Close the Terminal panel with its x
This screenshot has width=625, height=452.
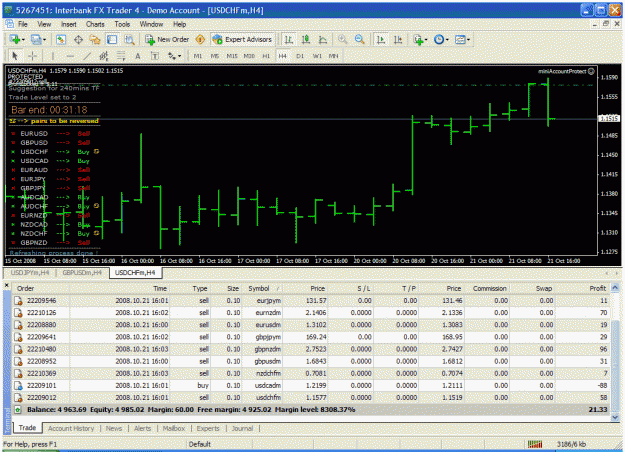tap(7, 285)
